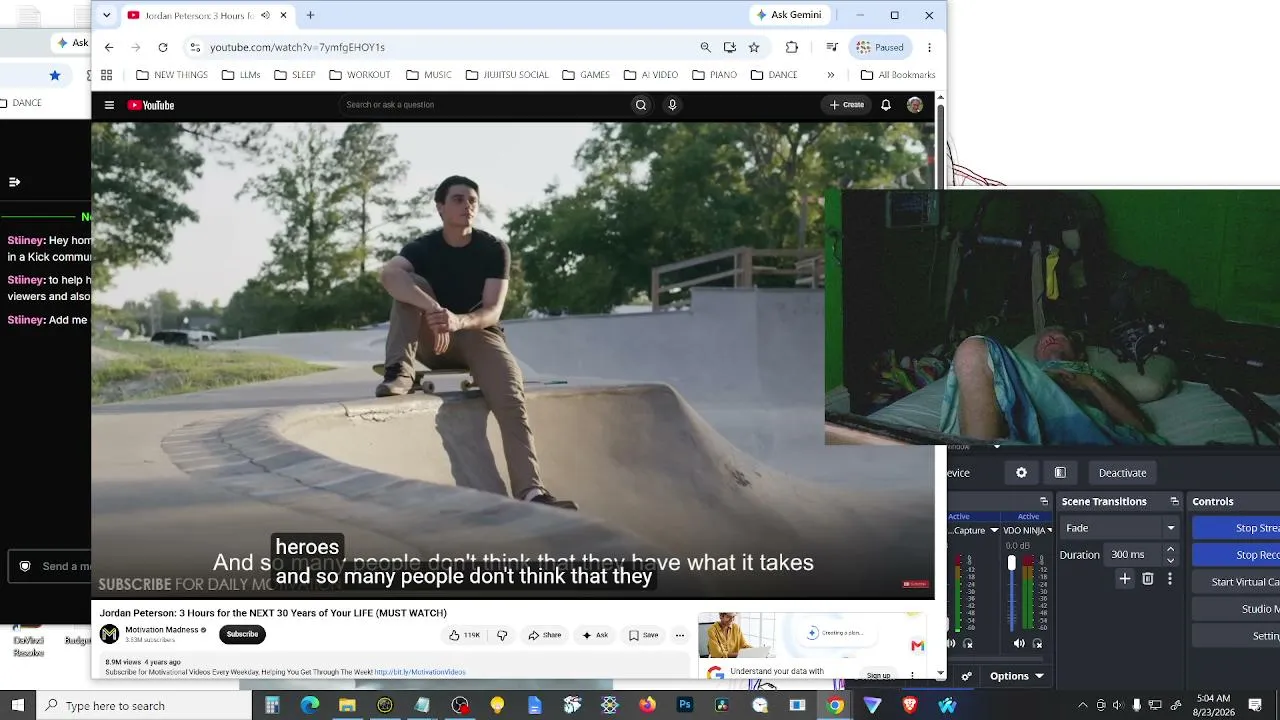The width and height of the screenshot is (1280, 720).
Task: Open the audio mixer Options dropdown
Action: 1017,676
